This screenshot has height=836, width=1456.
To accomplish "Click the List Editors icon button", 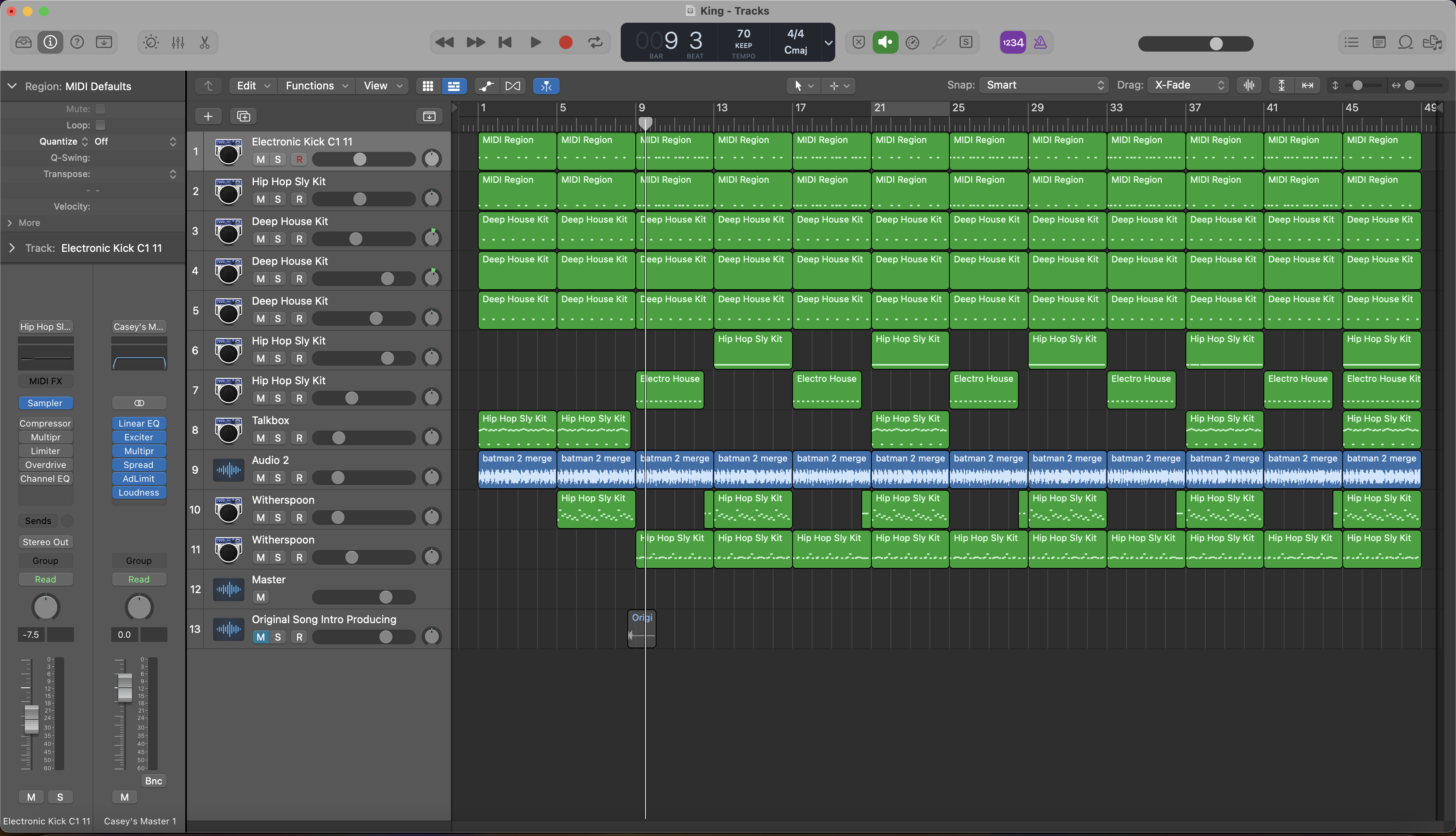I will coord(1351,42).
